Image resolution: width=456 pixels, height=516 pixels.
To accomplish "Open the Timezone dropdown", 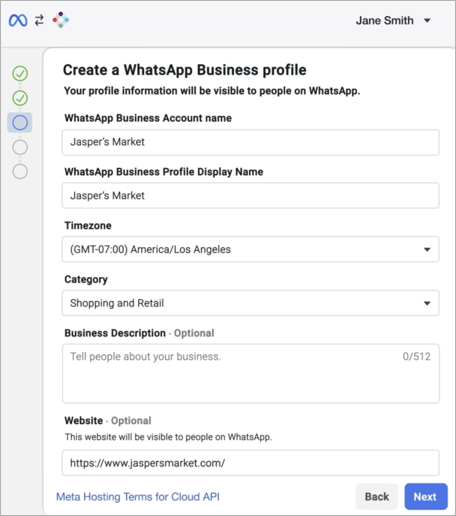I will [x=251, y=249].
